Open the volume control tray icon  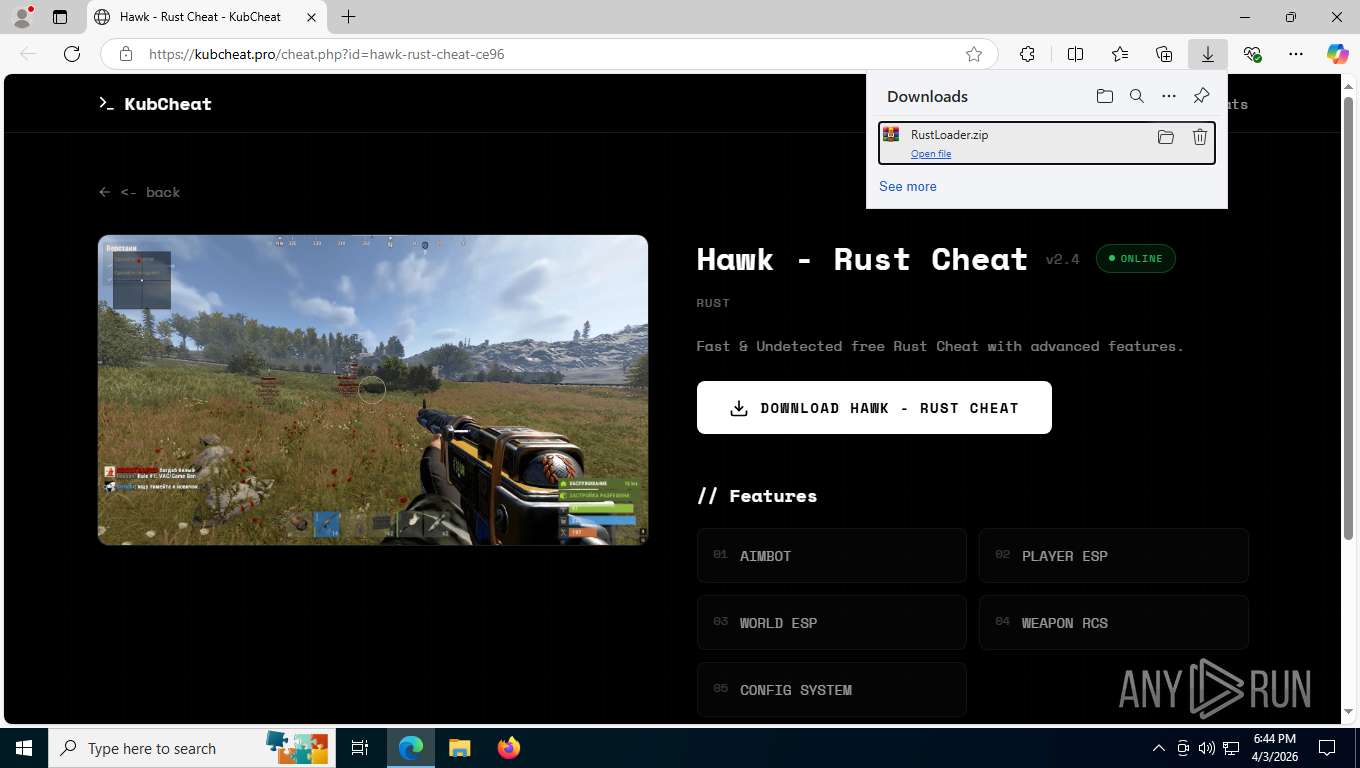click(x=1207, y=748)
